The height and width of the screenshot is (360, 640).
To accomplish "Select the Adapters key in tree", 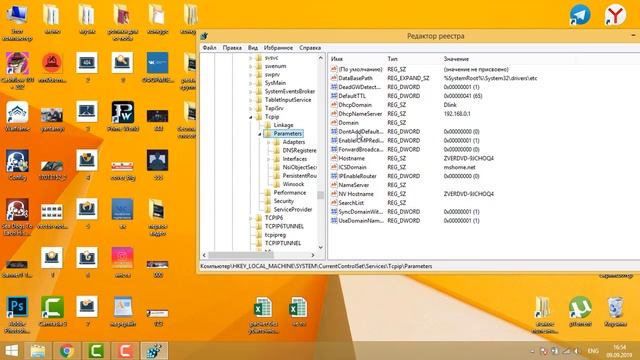I will tap(293, 142).
